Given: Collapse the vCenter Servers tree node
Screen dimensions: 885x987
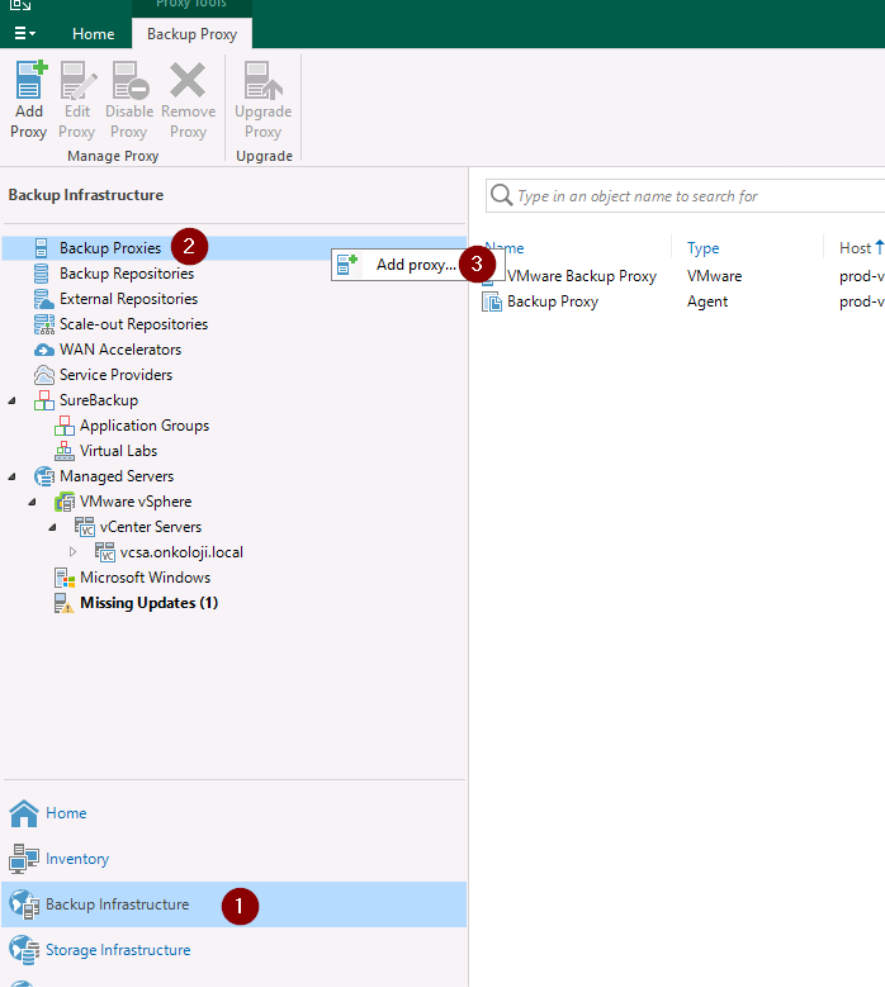Looking at the screenshot, I should tap(52, 527).
